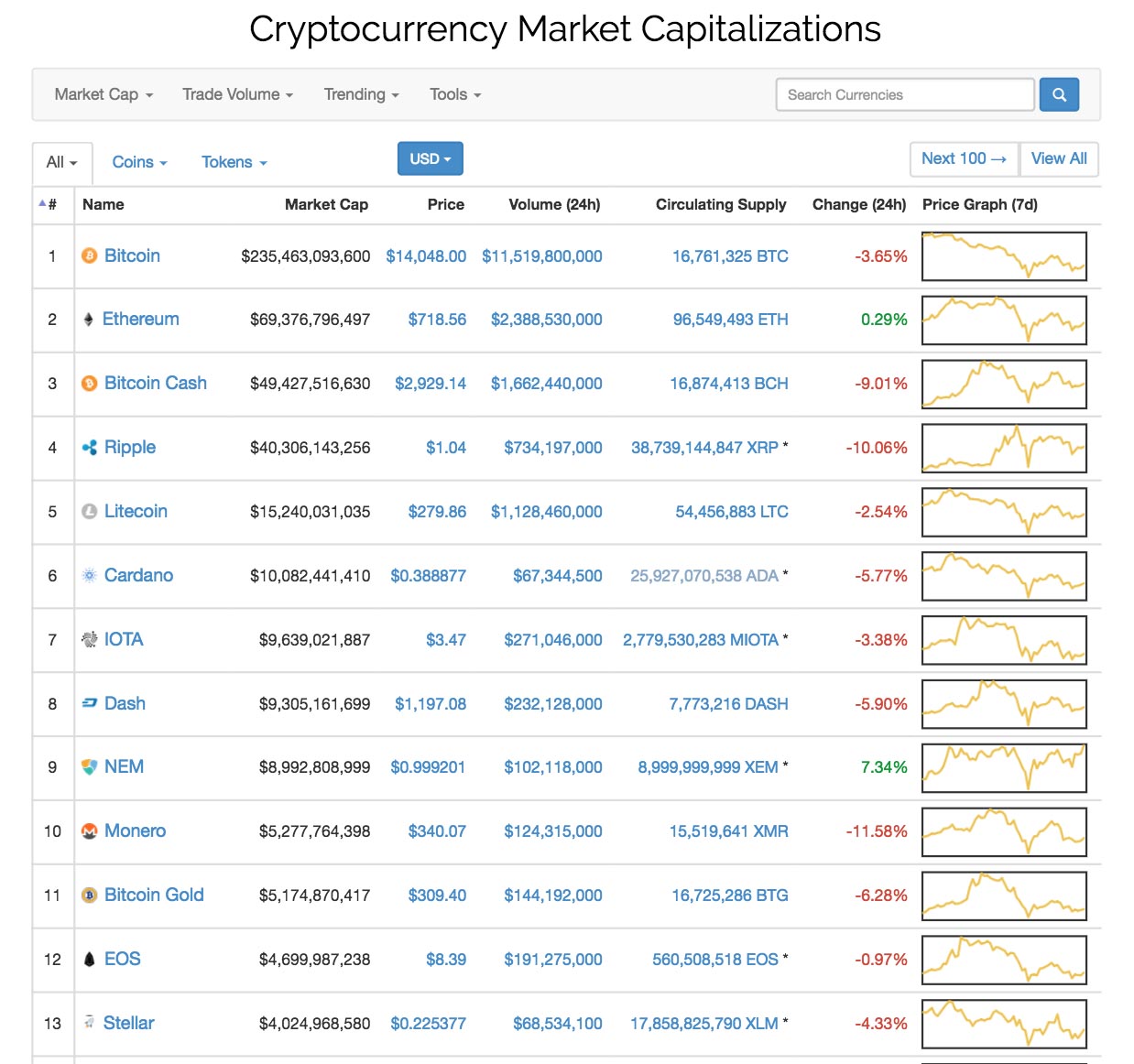Open Litecoin's 7-day price graph
The image size is (1134, 1064).
(1004, 512)
